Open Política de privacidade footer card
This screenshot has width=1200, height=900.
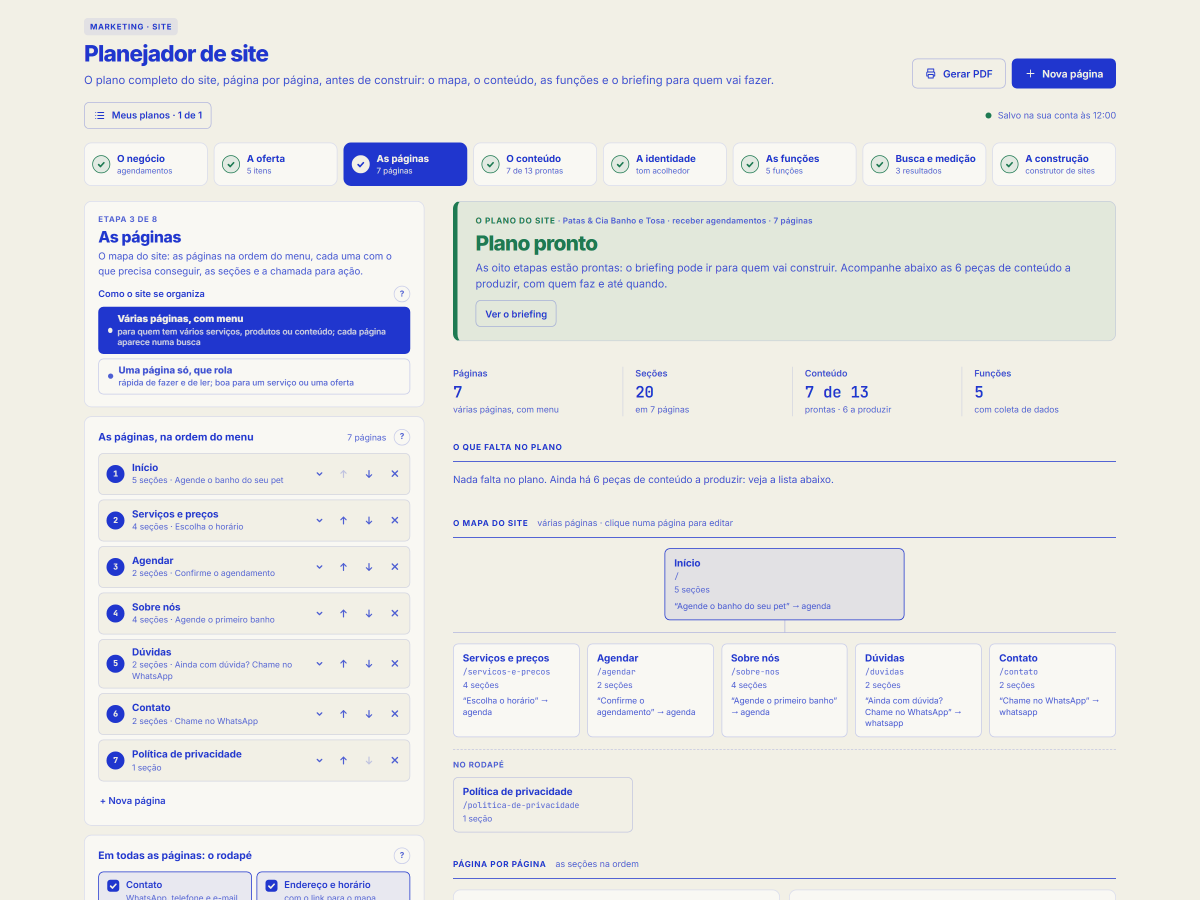coord(543,805)
